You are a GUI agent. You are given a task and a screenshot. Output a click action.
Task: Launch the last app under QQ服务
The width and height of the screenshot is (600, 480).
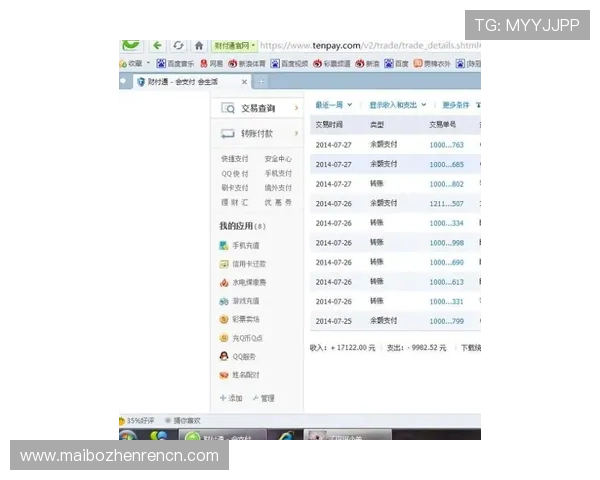click(x=240, y=375)
